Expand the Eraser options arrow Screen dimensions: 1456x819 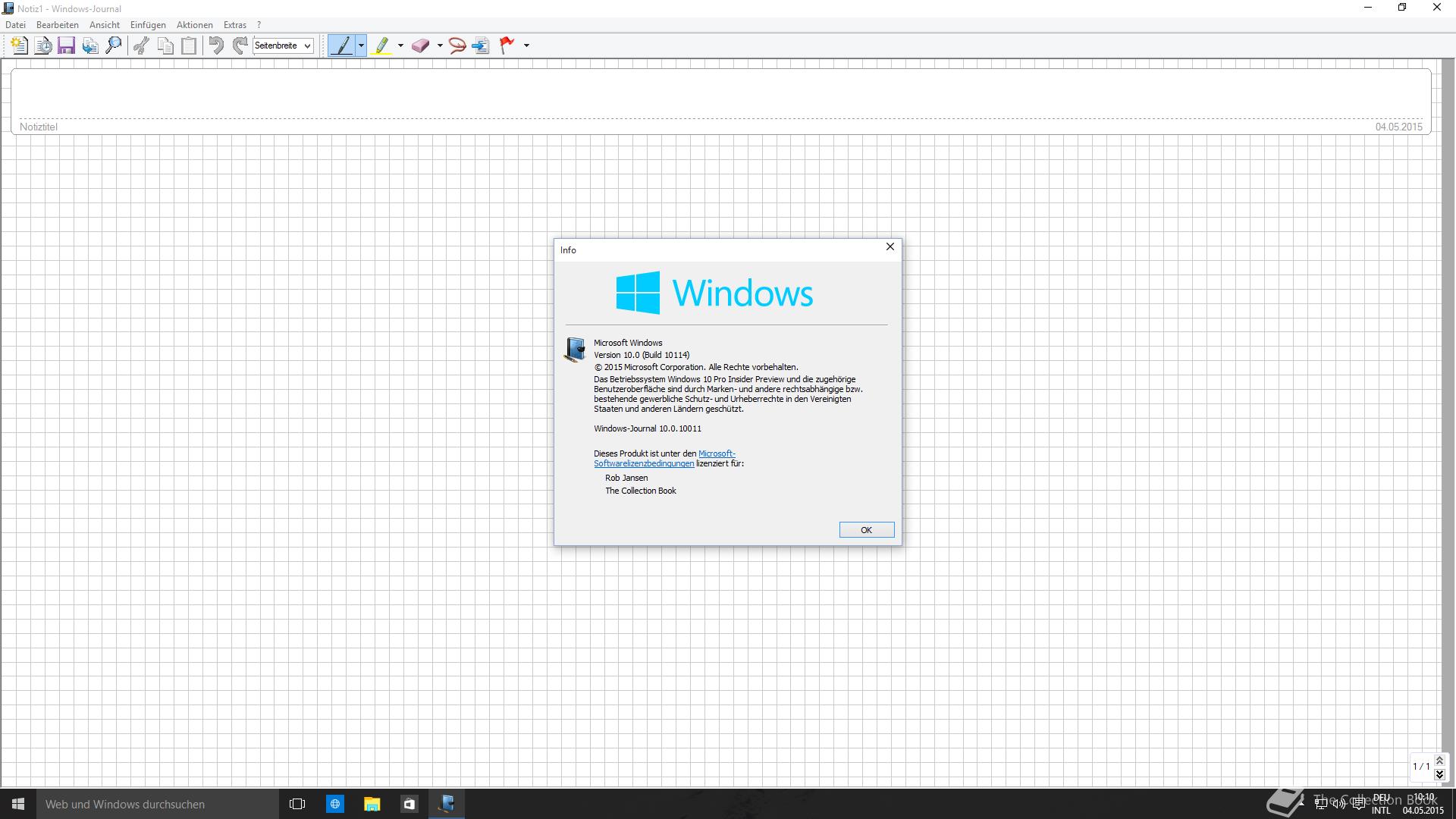pyautogui.click(x=440, y=45)
